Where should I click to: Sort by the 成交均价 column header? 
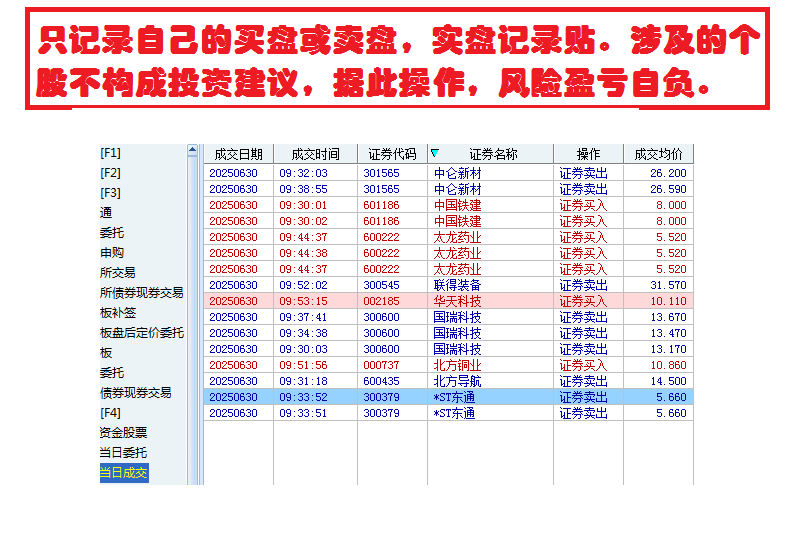tap(658, 154)
